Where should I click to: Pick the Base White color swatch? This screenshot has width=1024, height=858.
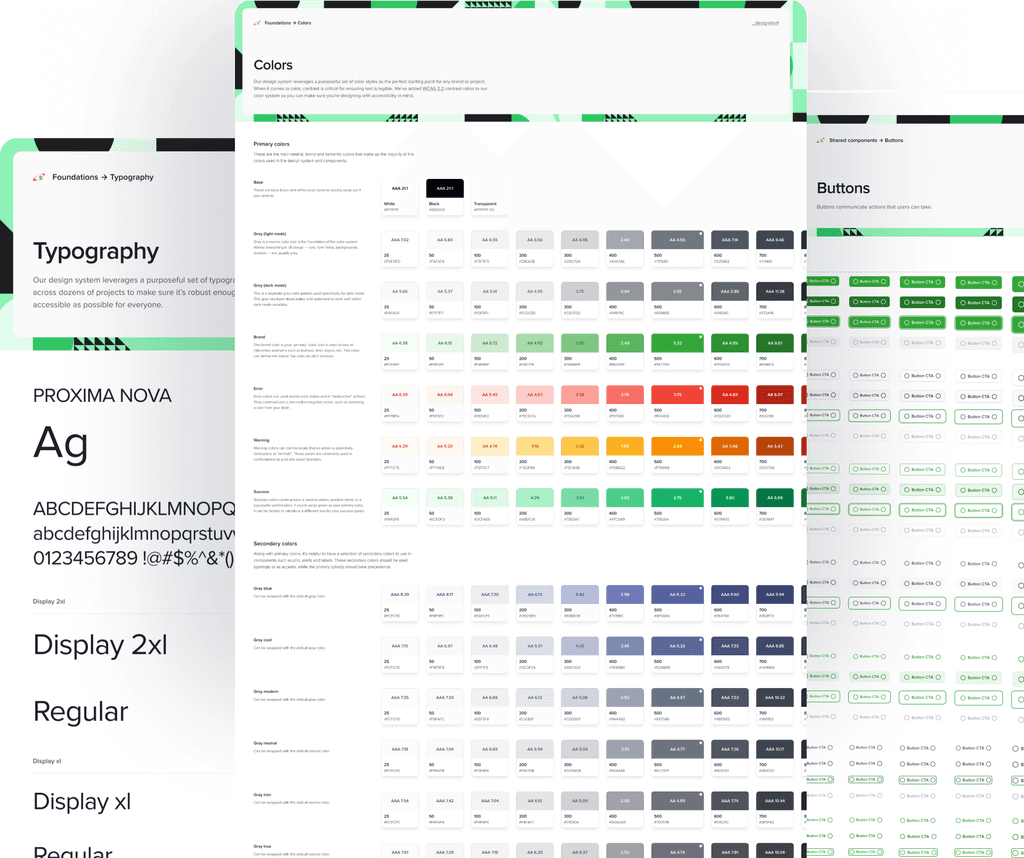pyautogui.click(x=400, y=197)
